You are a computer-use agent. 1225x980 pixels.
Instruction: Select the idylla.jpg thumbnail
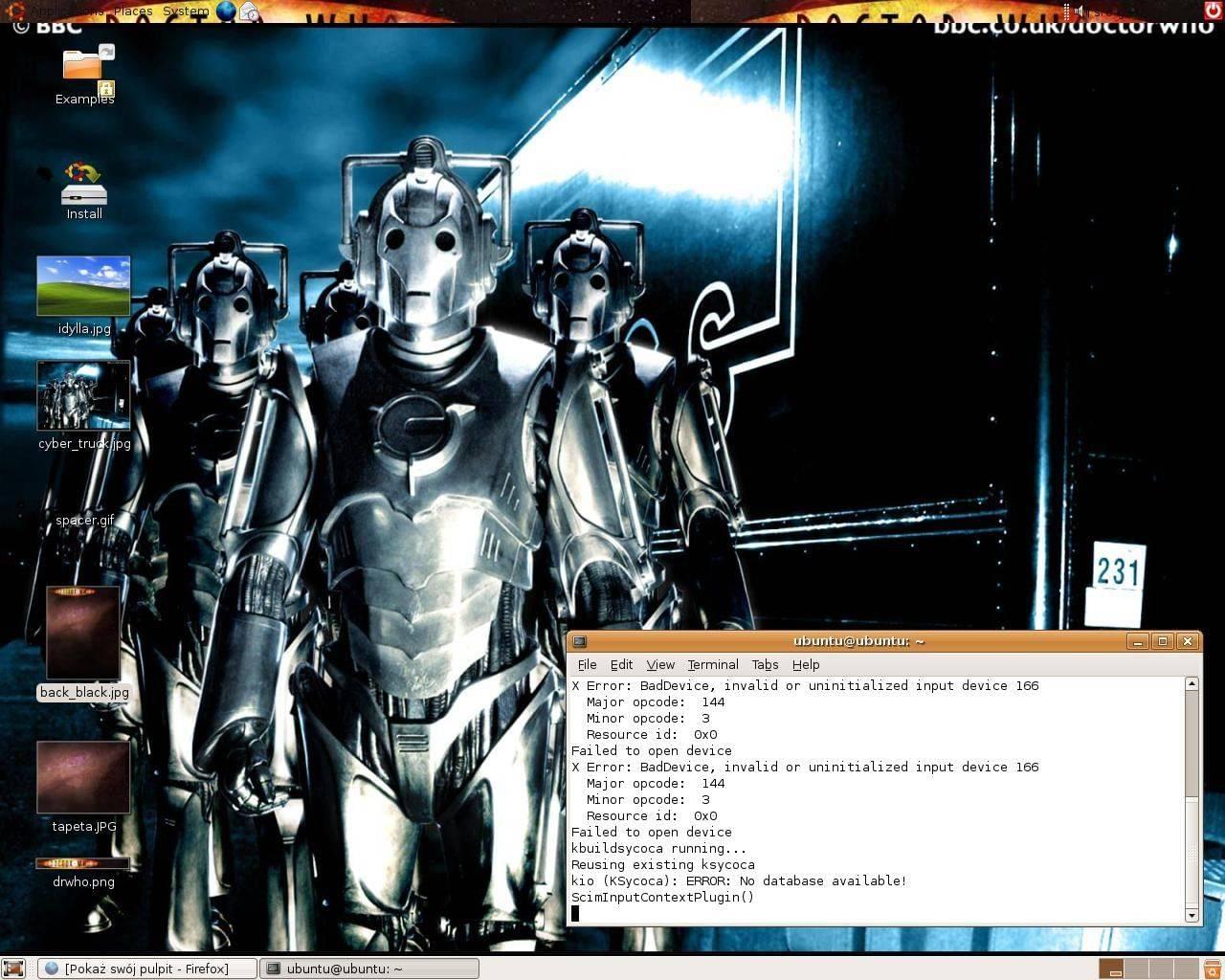coord(83,285)
